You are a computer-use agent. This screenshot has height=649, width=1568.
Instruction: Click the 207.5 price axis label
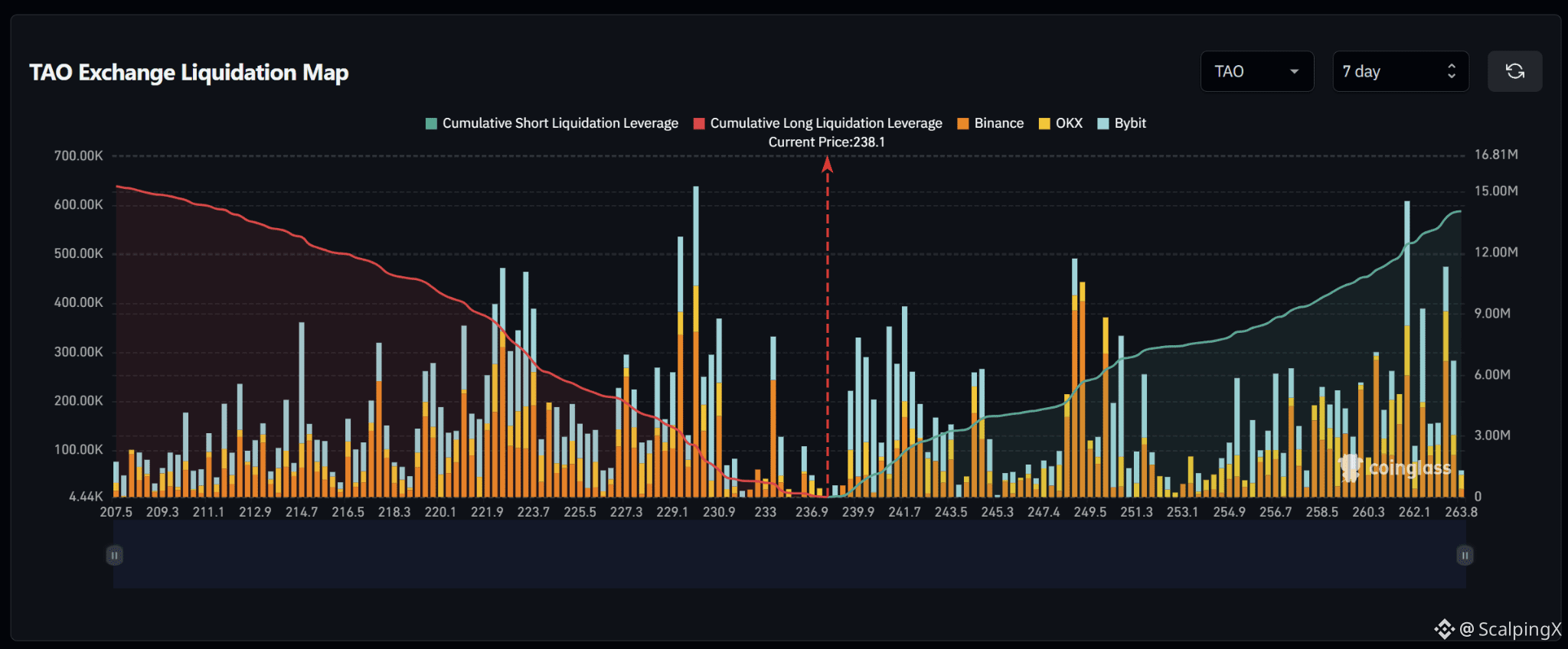[x=116, y=512]
